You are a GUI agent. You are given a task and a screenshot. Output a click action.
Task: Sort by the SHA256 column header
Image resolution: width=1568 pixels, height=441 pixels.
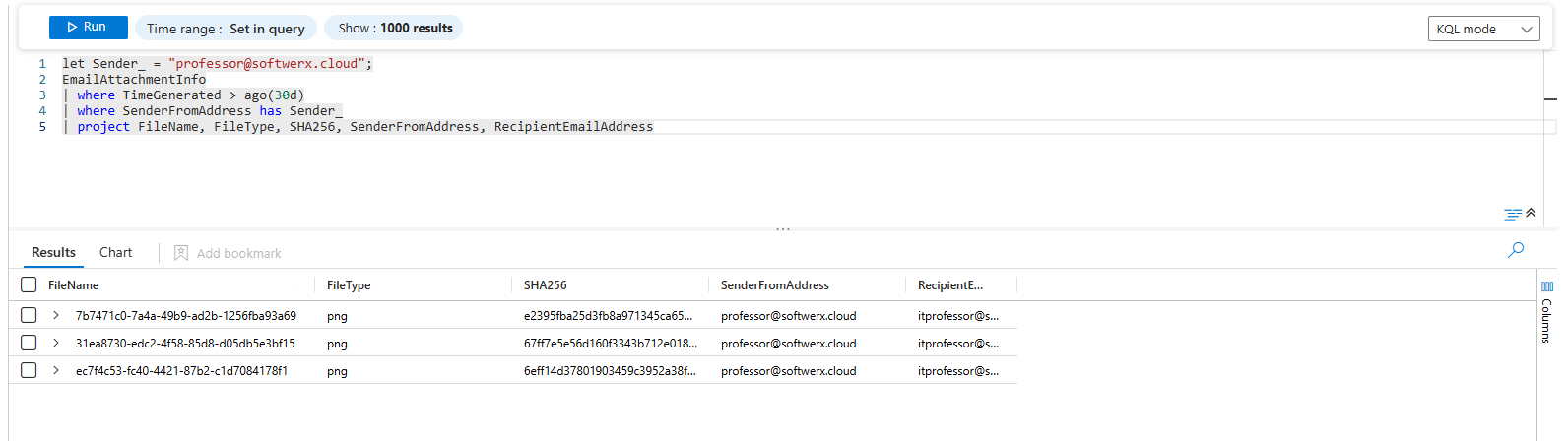546,285
